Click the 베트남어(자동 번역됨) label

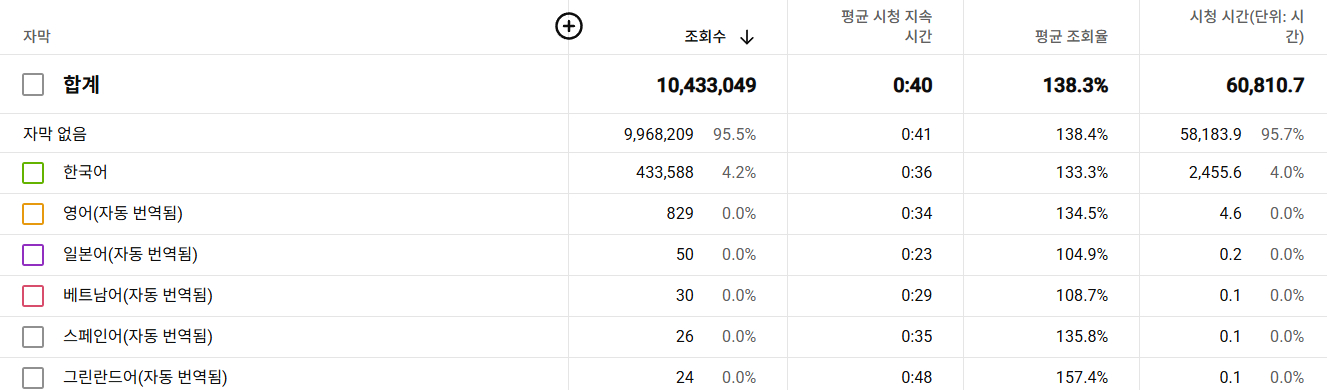pos(137,296)
